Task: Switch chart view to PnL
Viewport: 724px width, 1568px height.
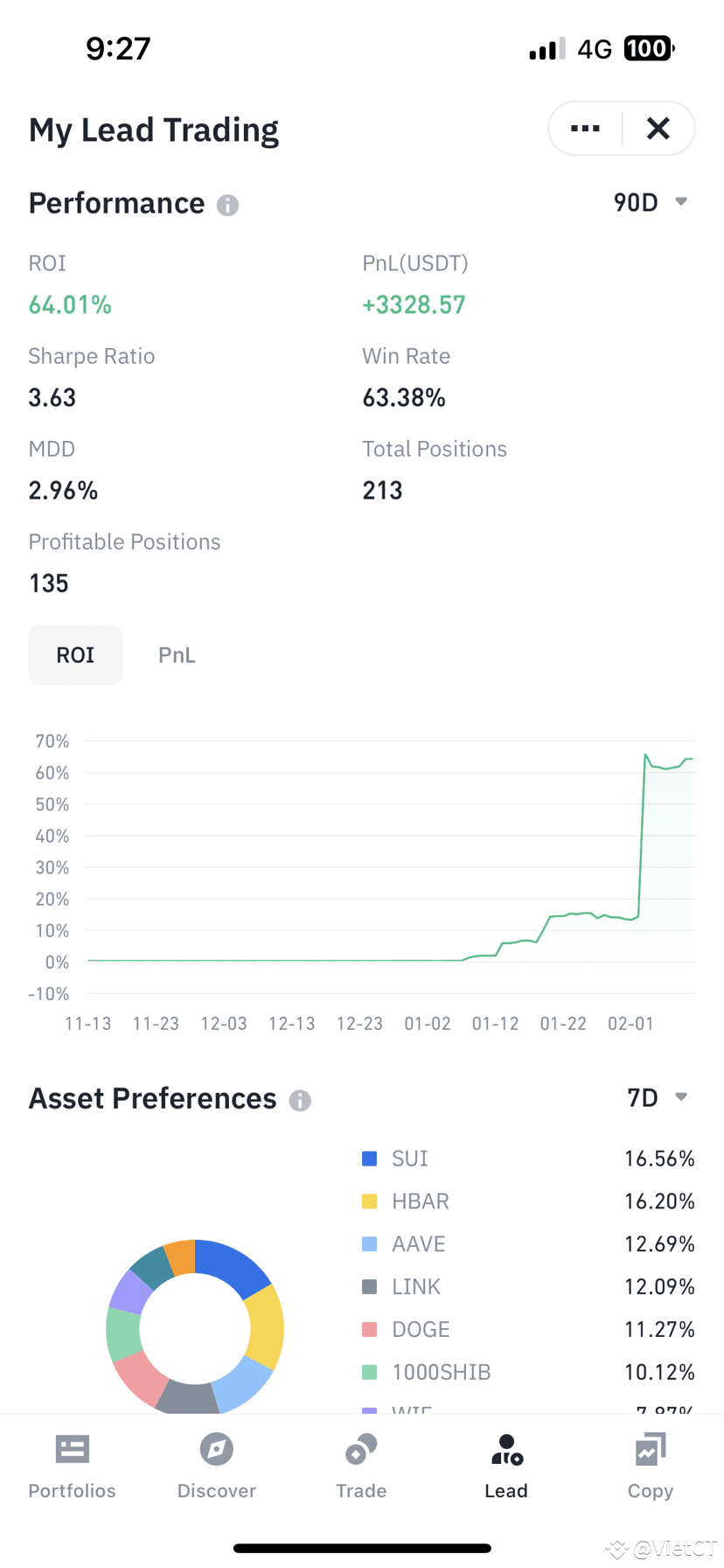Action: pyautogui.click(x=177, y=654)
